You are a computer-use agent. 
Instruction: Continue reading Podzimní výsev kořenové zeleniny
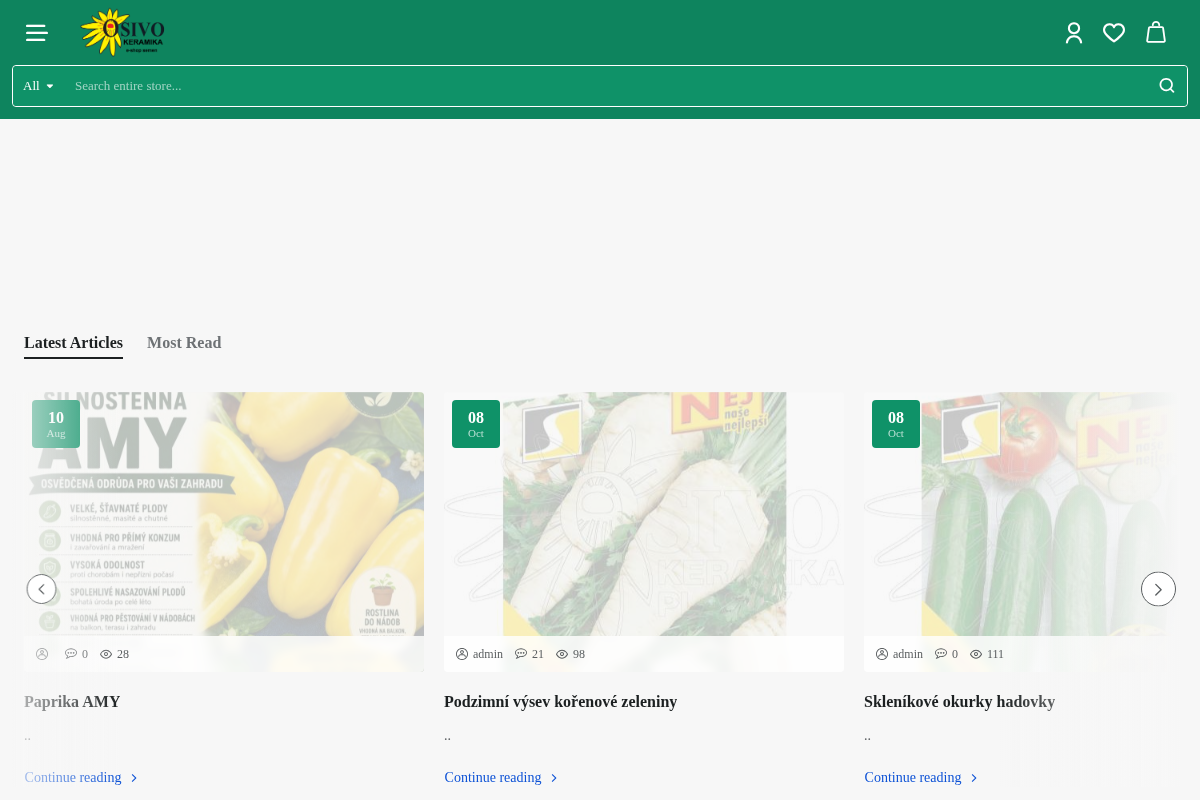pos(501,778)
